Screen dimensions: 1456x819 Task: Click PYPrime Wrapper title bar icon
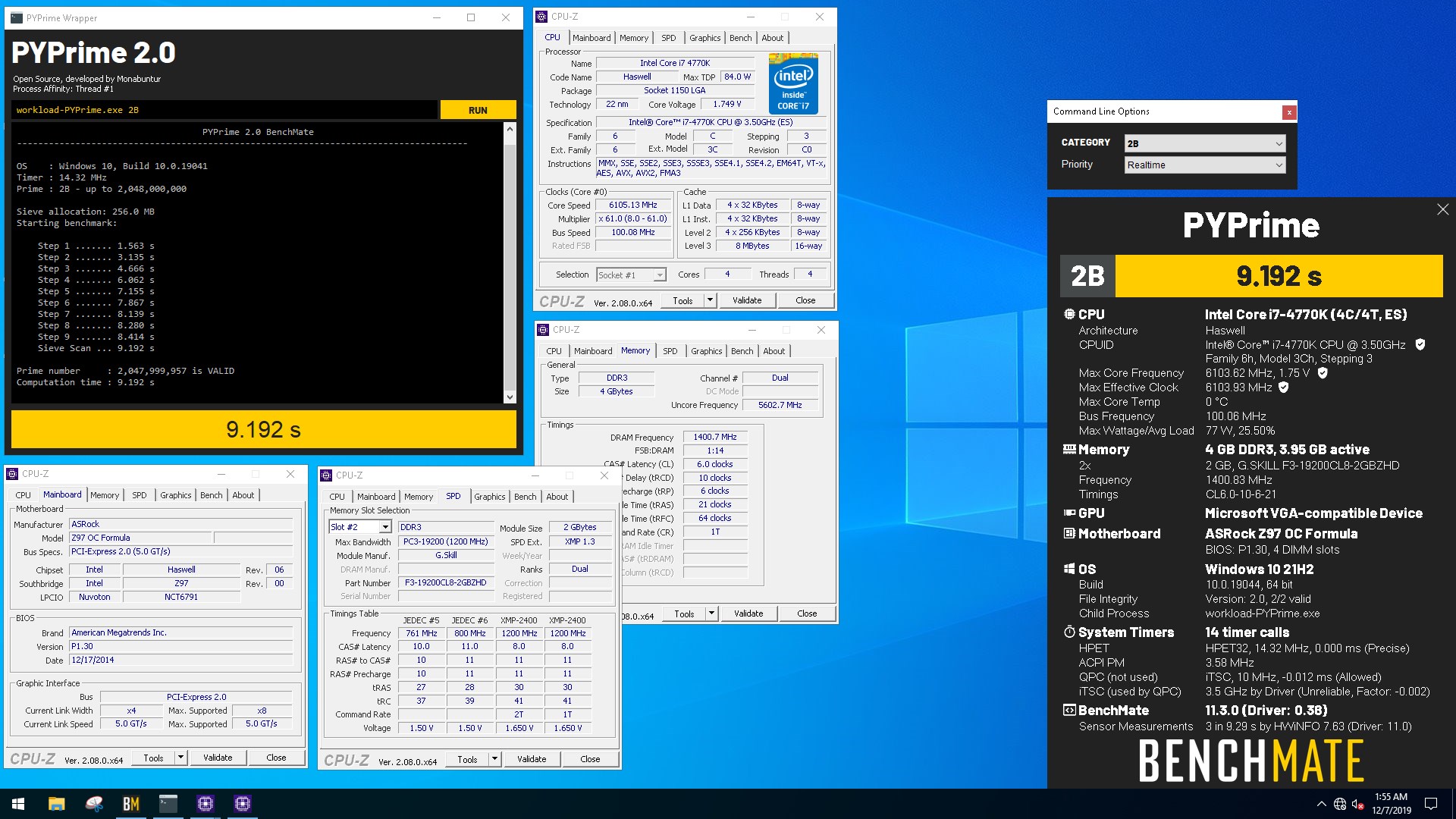(16, 17)
